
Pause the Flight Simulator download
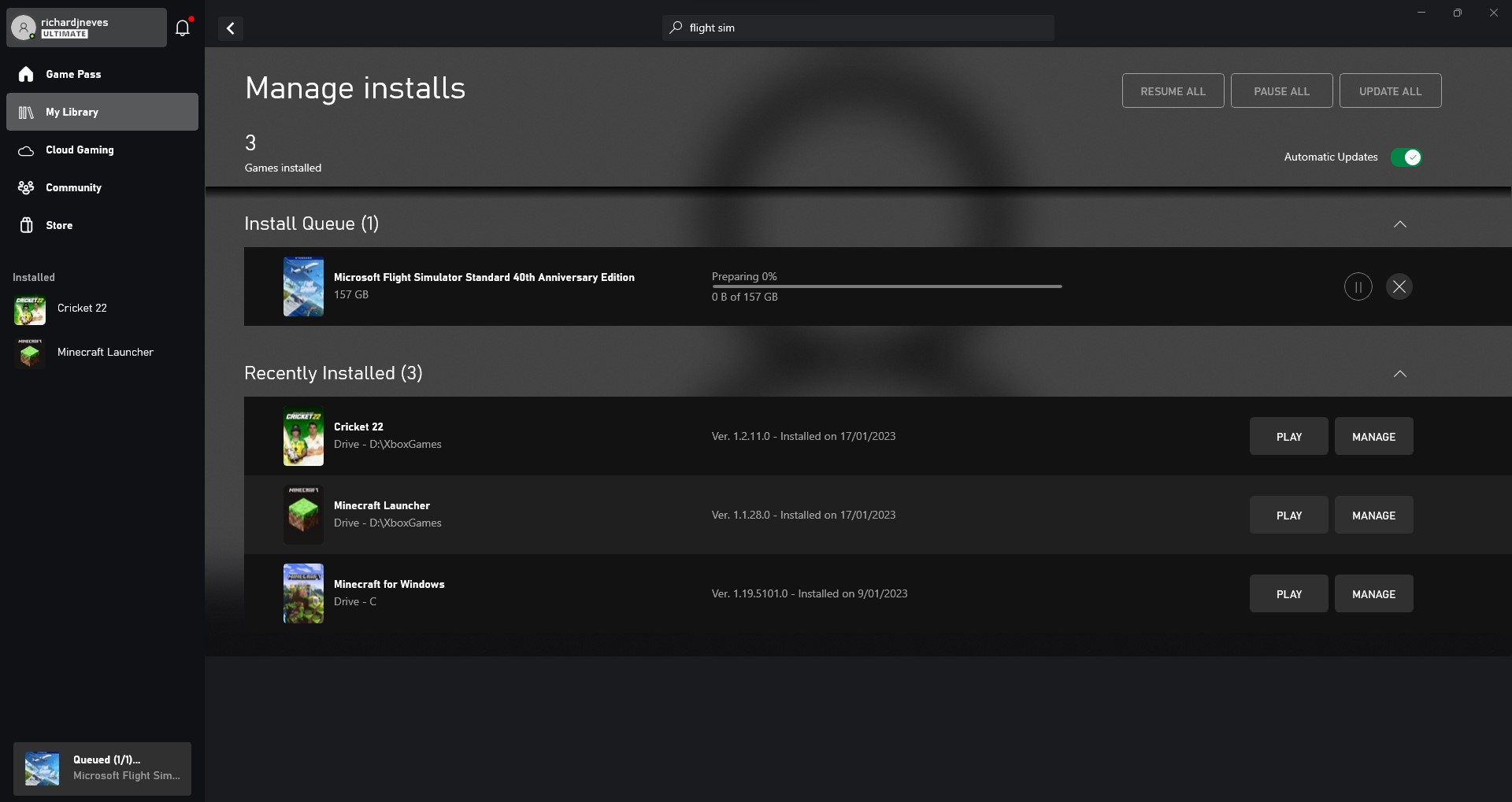pyautogui.click(x=1358, y=286)
